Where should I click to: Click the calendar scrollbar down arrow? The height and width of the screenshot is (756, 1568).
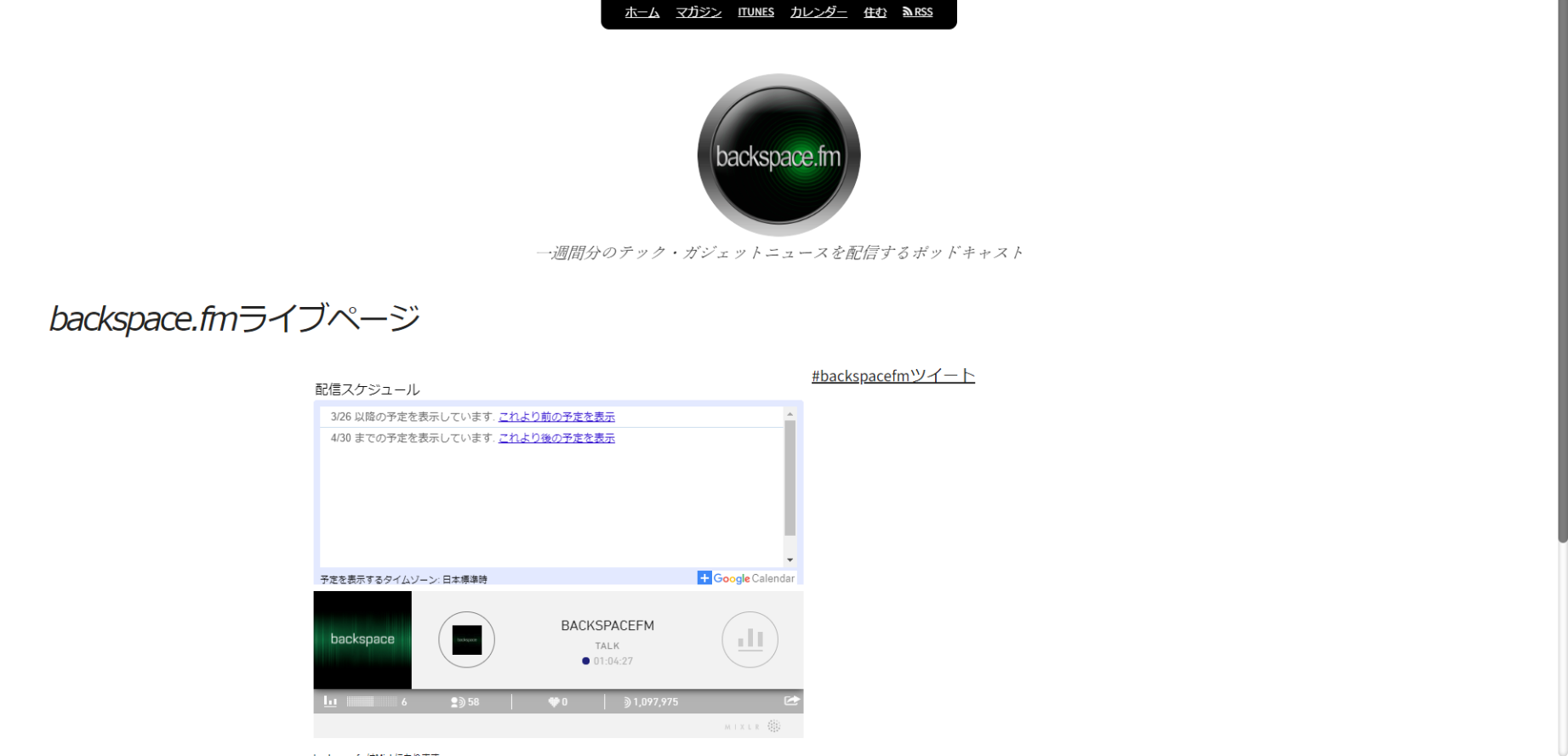pyautogui.click(x=790, y=560)
